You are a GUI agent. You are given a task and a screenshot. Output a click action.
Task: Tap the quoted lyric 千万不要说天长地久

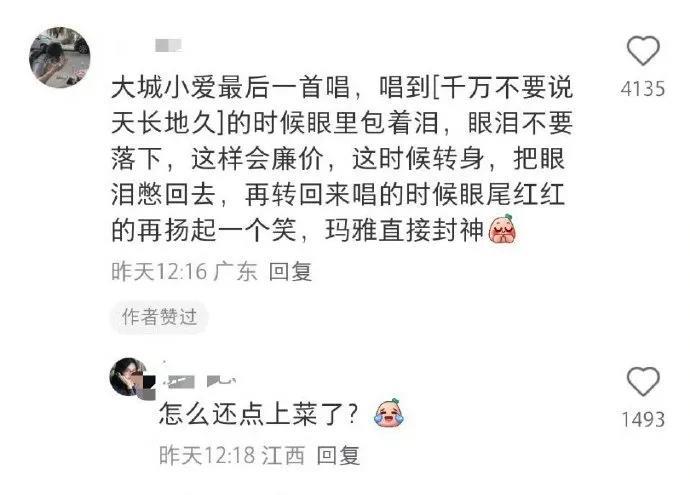(x=342, y=105)
